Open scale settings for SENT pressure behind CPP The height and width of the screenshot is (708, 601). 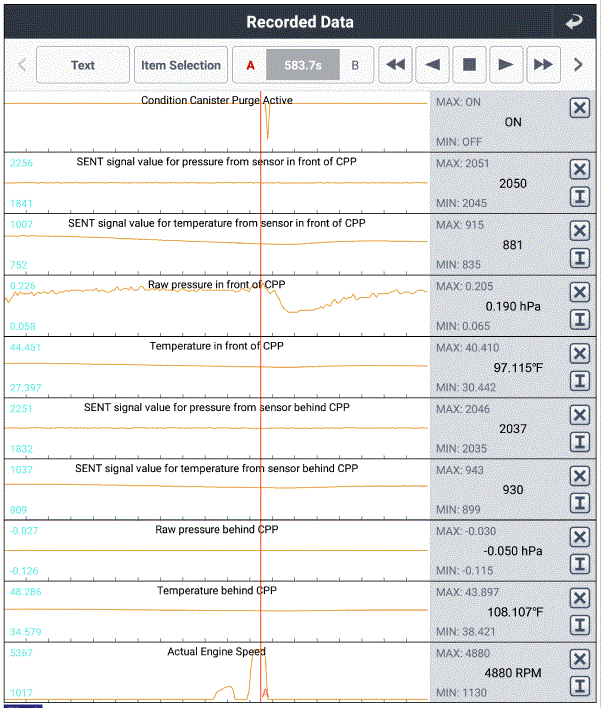point(580,442)
